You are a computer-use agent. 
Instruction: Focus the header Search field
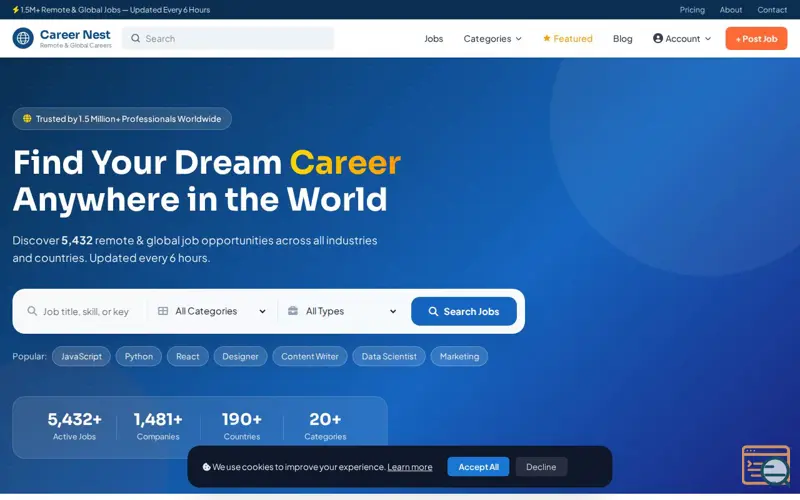click(228, 38)
